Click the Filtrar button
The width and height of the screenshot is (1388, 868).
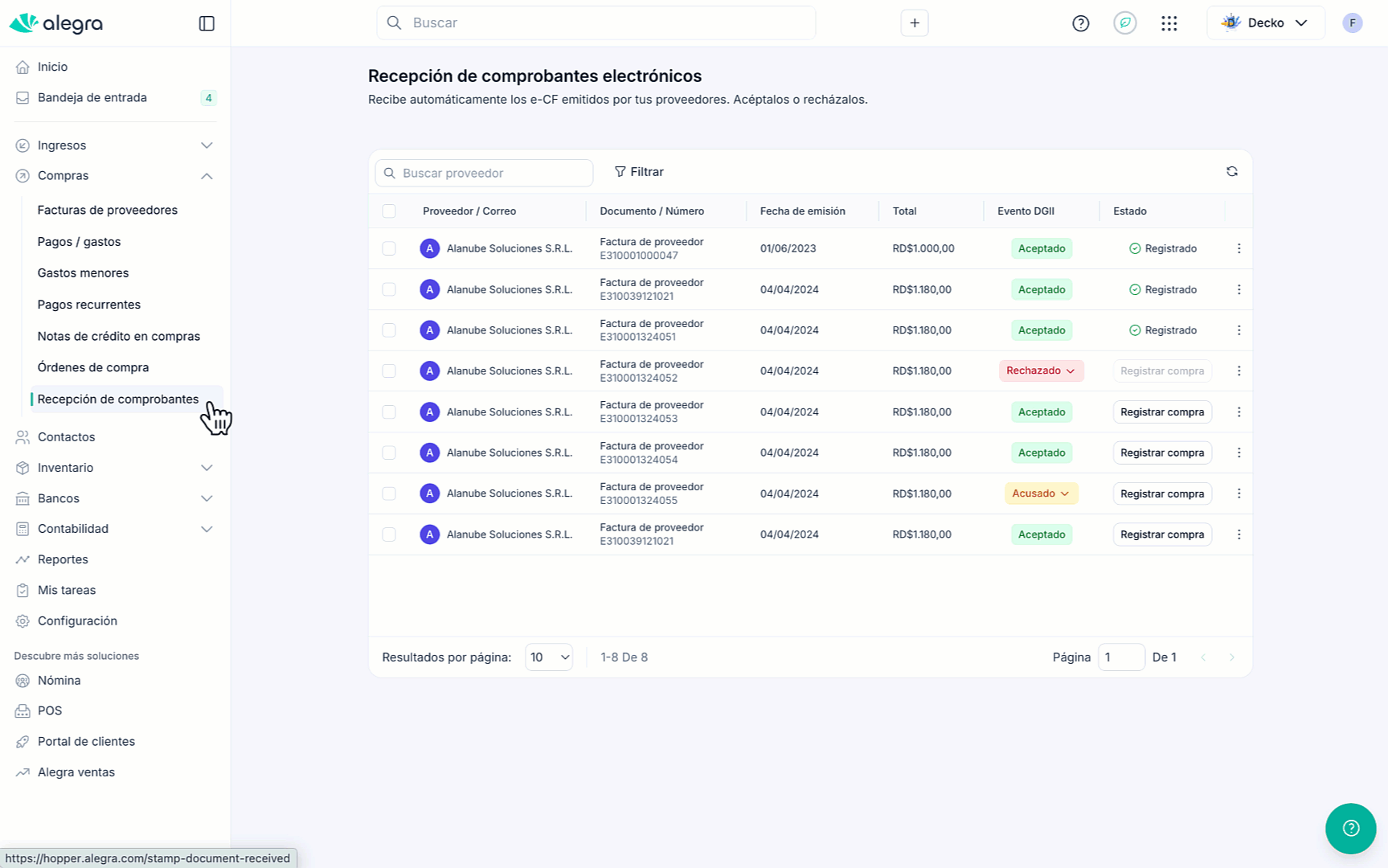pyautogui.click(x=639, y=172)
